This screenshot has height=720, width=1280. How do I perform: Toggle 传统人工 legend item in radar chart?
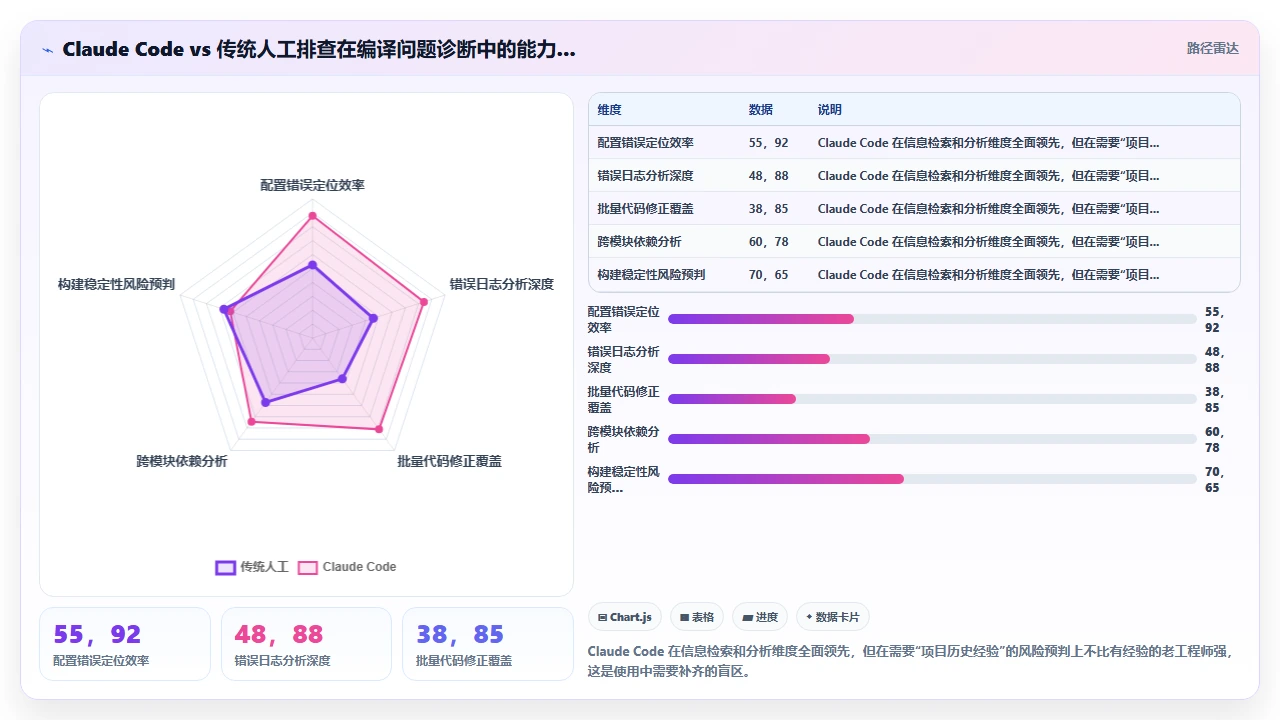click(x=252, y=567)
